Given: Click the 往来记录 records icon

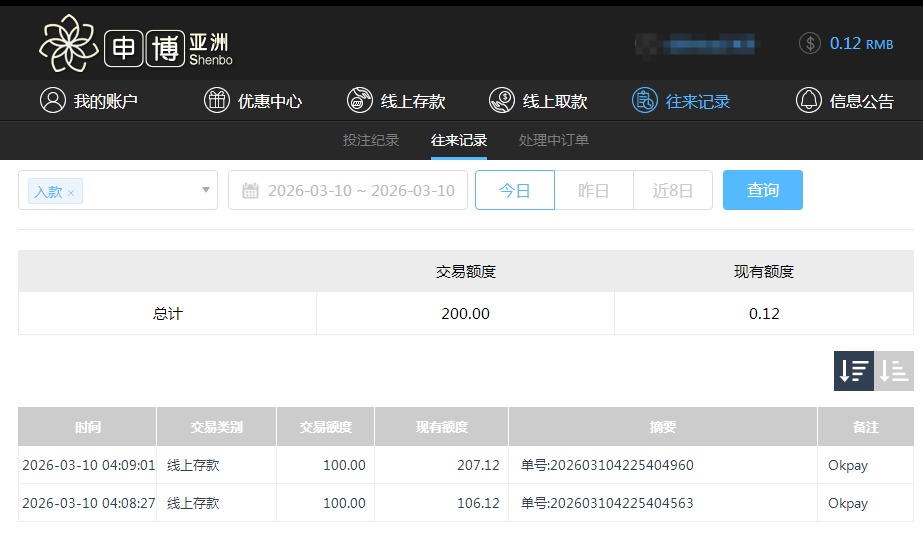Looking at the screenshot, I should [645, 100].
